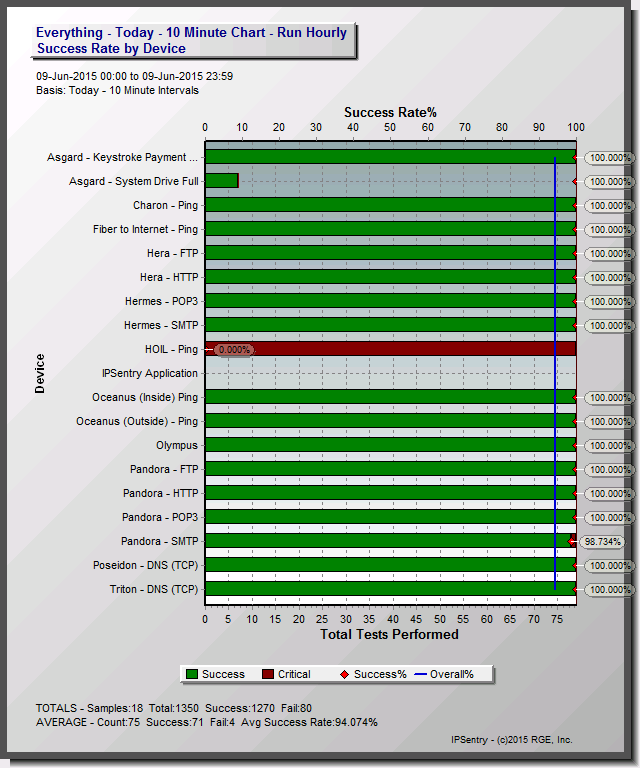The image size is (640, 768).
Task: Click the dark red Critical legend swatch
Action: pyautogui.click(x=268, y=674)
